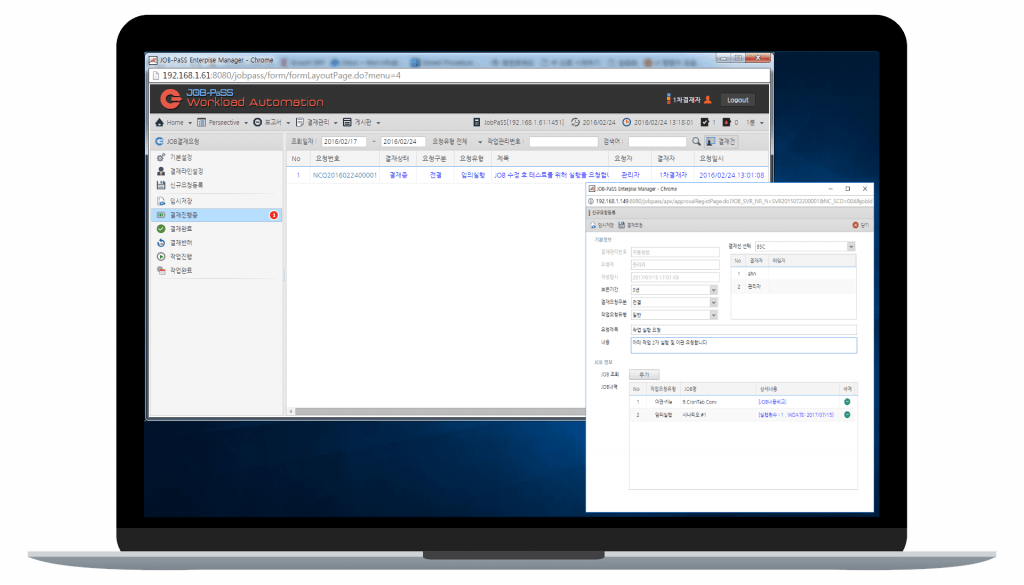Viewport: 1024px width, 585px height.
Task: Click the 요청제목 text field in popup
Action: (743, 330)
